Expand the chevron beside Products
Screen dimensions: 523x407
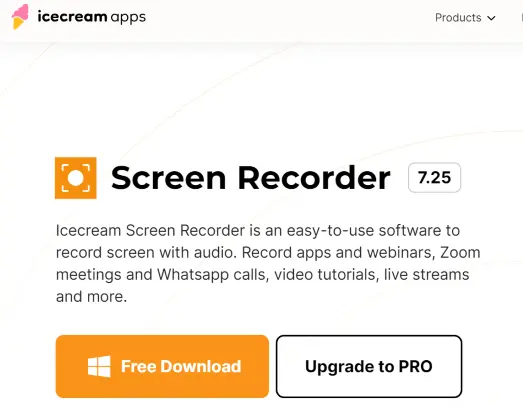click(x=491, y=18)
